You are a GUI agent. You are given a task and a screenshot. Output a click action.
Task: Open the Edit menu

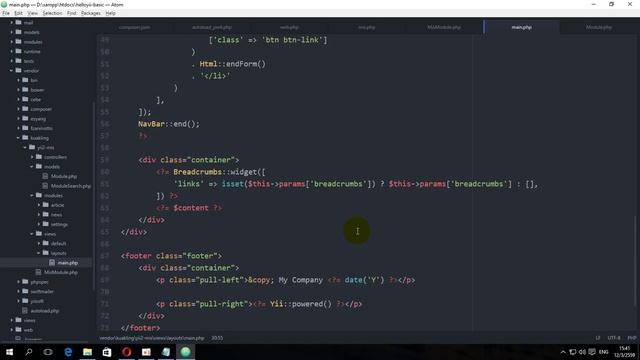pyautogui.click(x=18, y=13)
